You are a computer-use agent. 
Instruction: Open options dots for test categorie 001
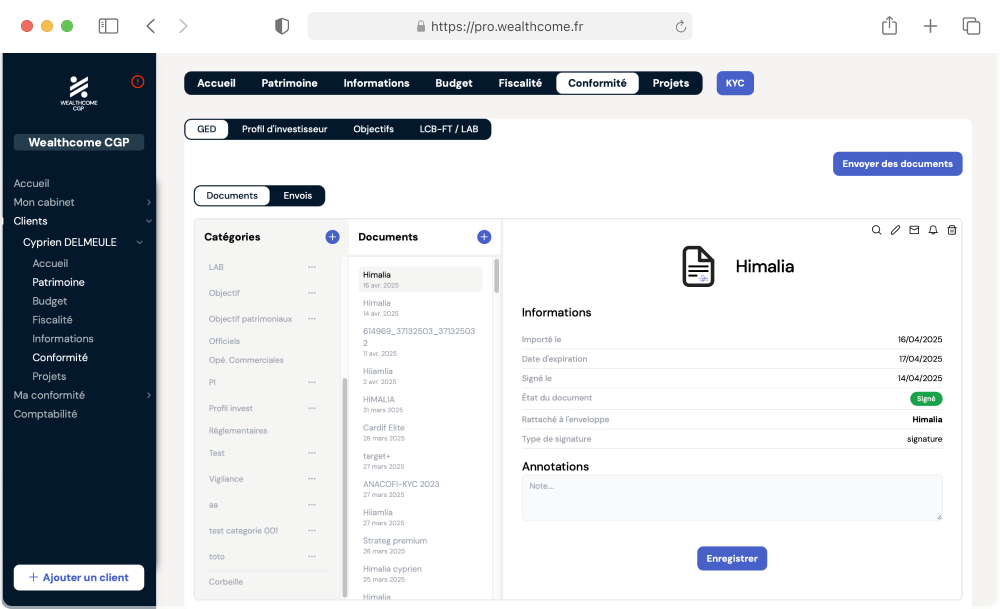pyautogui.click(x=312, y=531)
